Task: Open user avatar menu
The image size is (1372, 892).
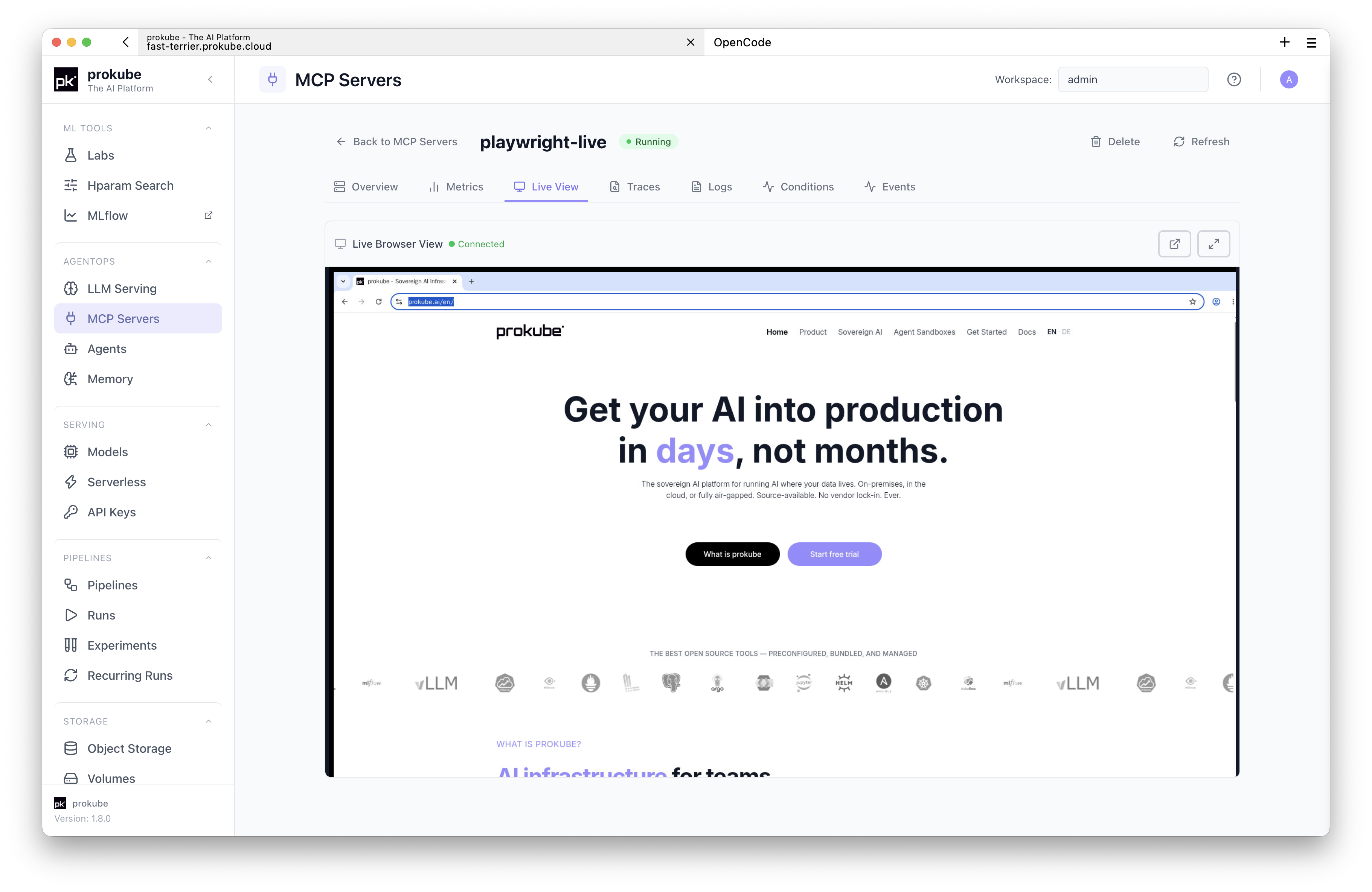Action: [1289, 79]
